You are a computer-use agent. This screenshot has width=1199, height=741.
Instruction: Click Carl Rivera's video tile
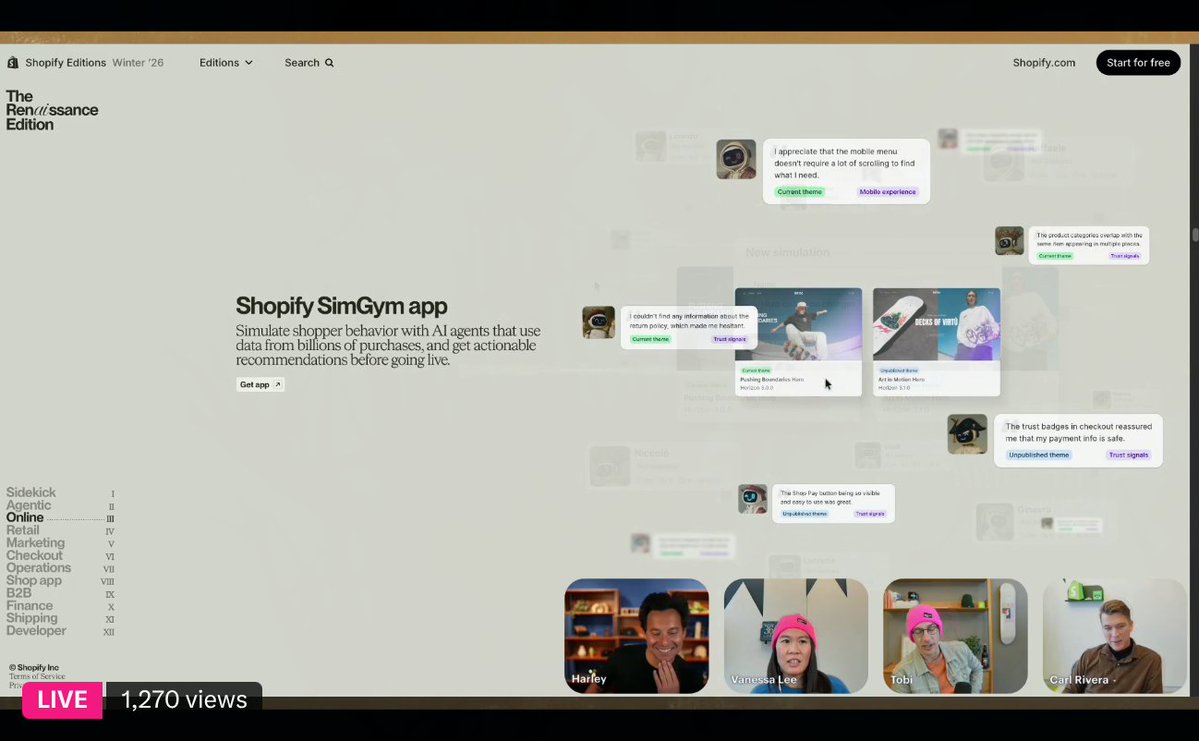(1114, 636)
